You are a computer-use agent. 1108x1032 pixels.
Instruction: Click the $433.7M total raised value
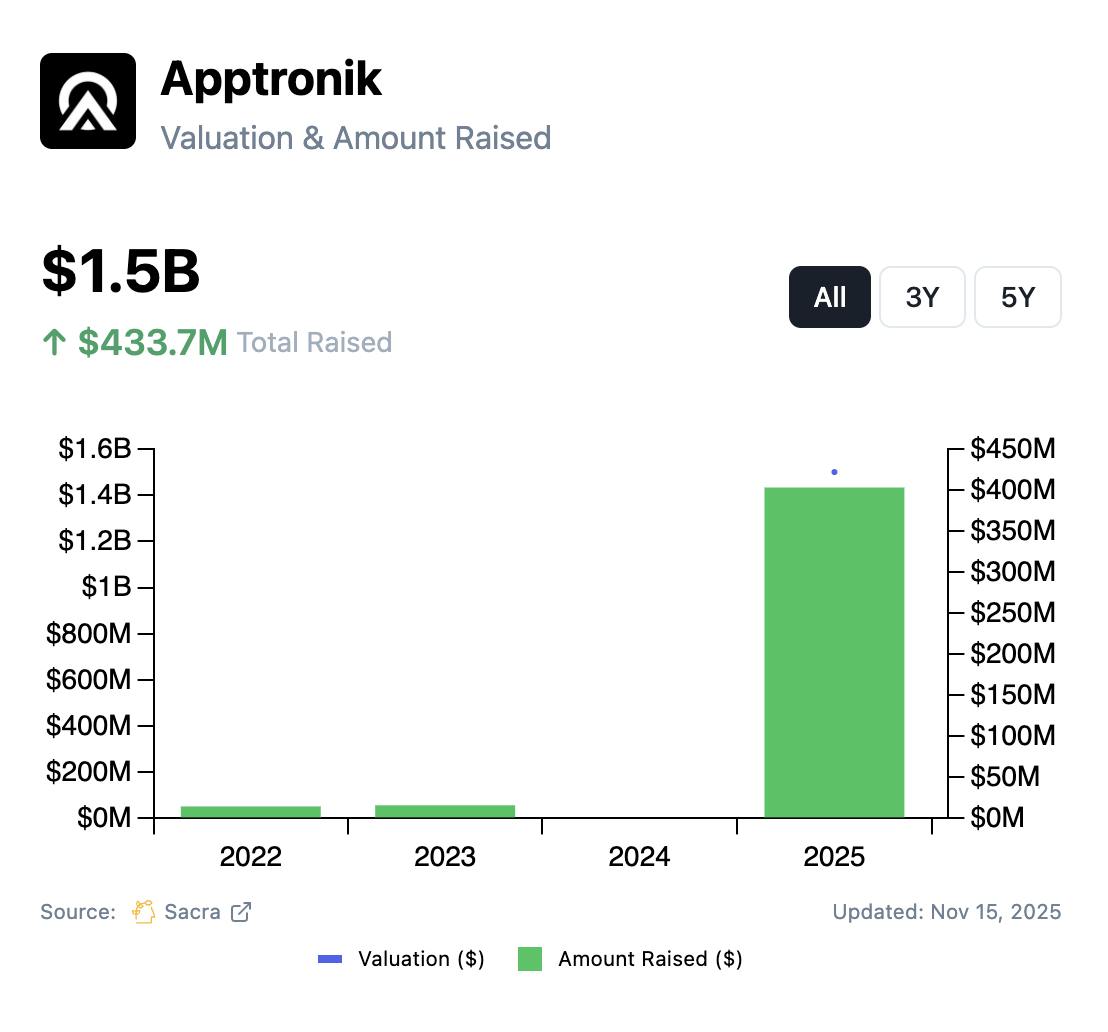click(x=153, y=343)
